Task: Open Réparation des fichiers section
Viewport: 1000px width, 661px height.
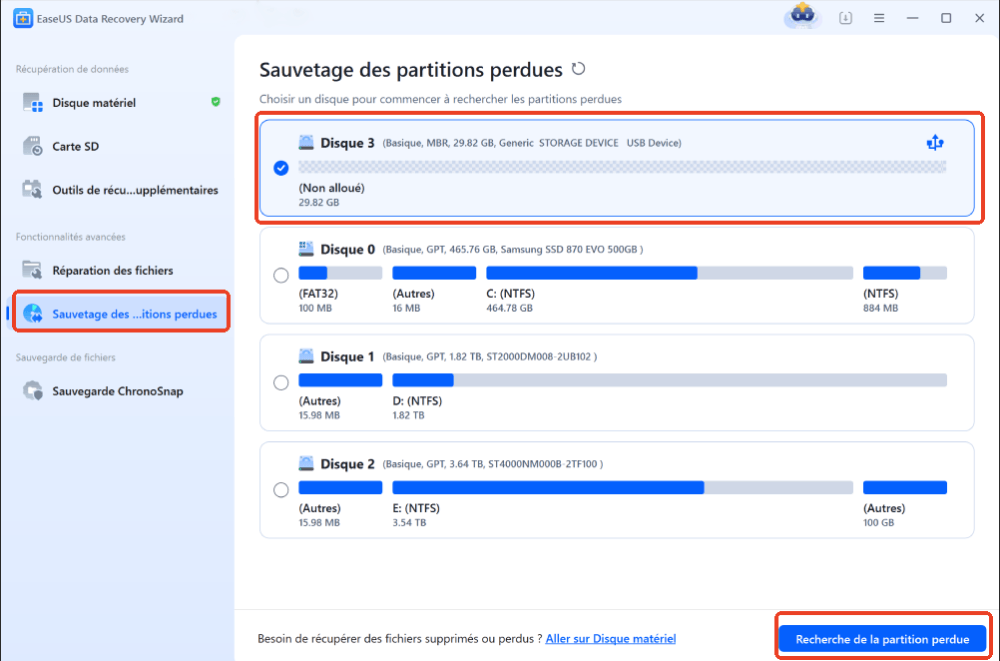Action: point(121,271)
